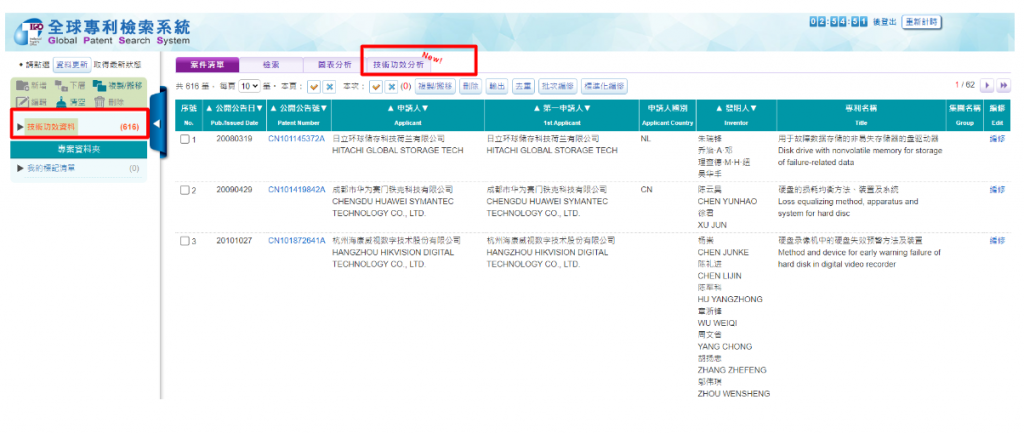Image resolution: width=1024 pixels, height=434 pixels.
Task: Click the 02:54:51 countdown timer
Action: [x=839, y=22]
